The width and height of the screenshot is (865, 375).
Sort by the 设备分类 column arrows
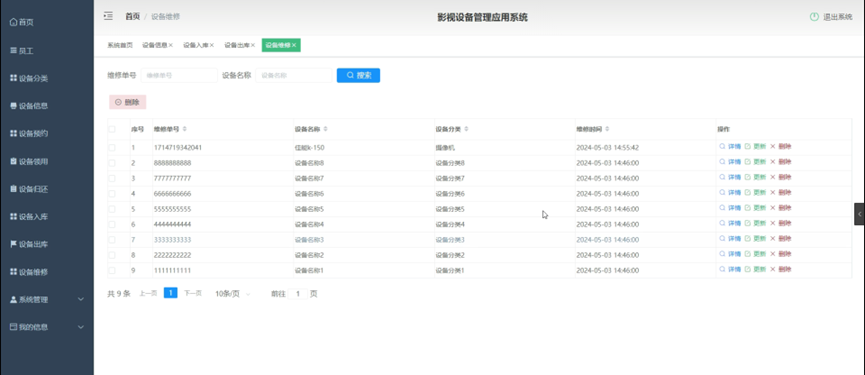point(466,129)
